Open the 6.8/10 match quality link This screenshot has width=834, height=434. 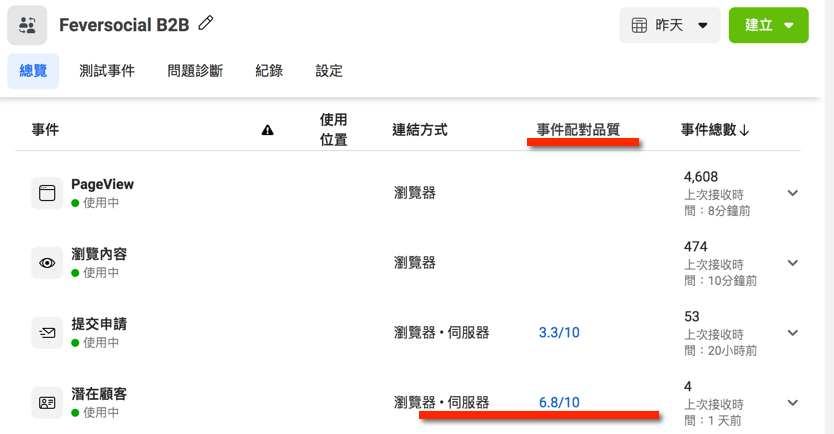pyautogui.click(x=559, y=403)
